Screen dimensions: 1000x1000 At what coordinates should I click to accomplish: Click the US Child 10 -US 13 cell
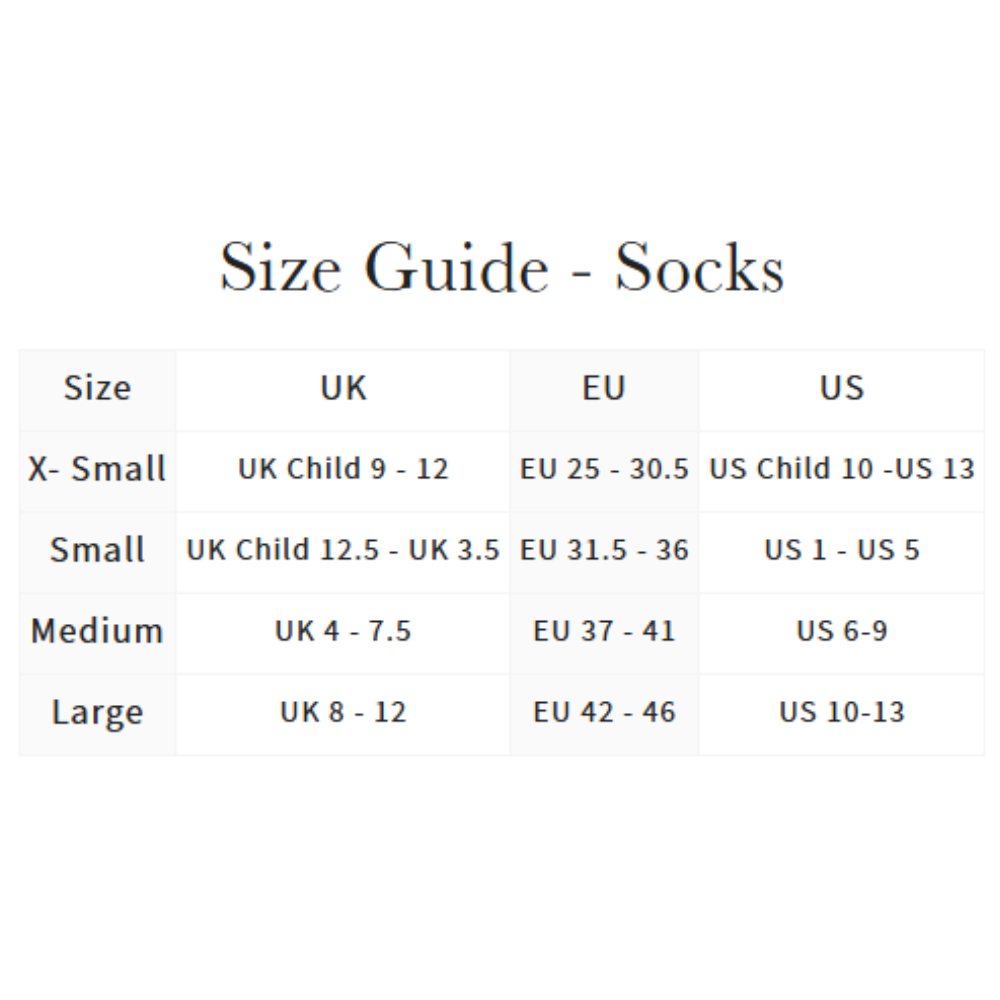[x=841, y=469]
